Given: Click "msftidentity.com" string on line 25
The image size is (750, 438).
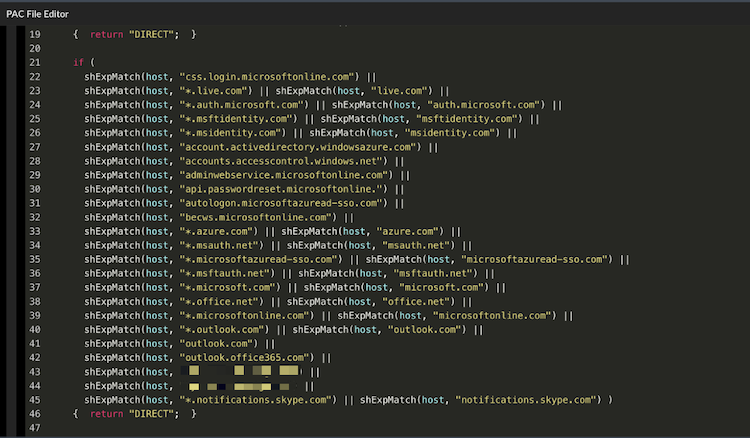Looking at the screenshot, I should tap(469, 119).
